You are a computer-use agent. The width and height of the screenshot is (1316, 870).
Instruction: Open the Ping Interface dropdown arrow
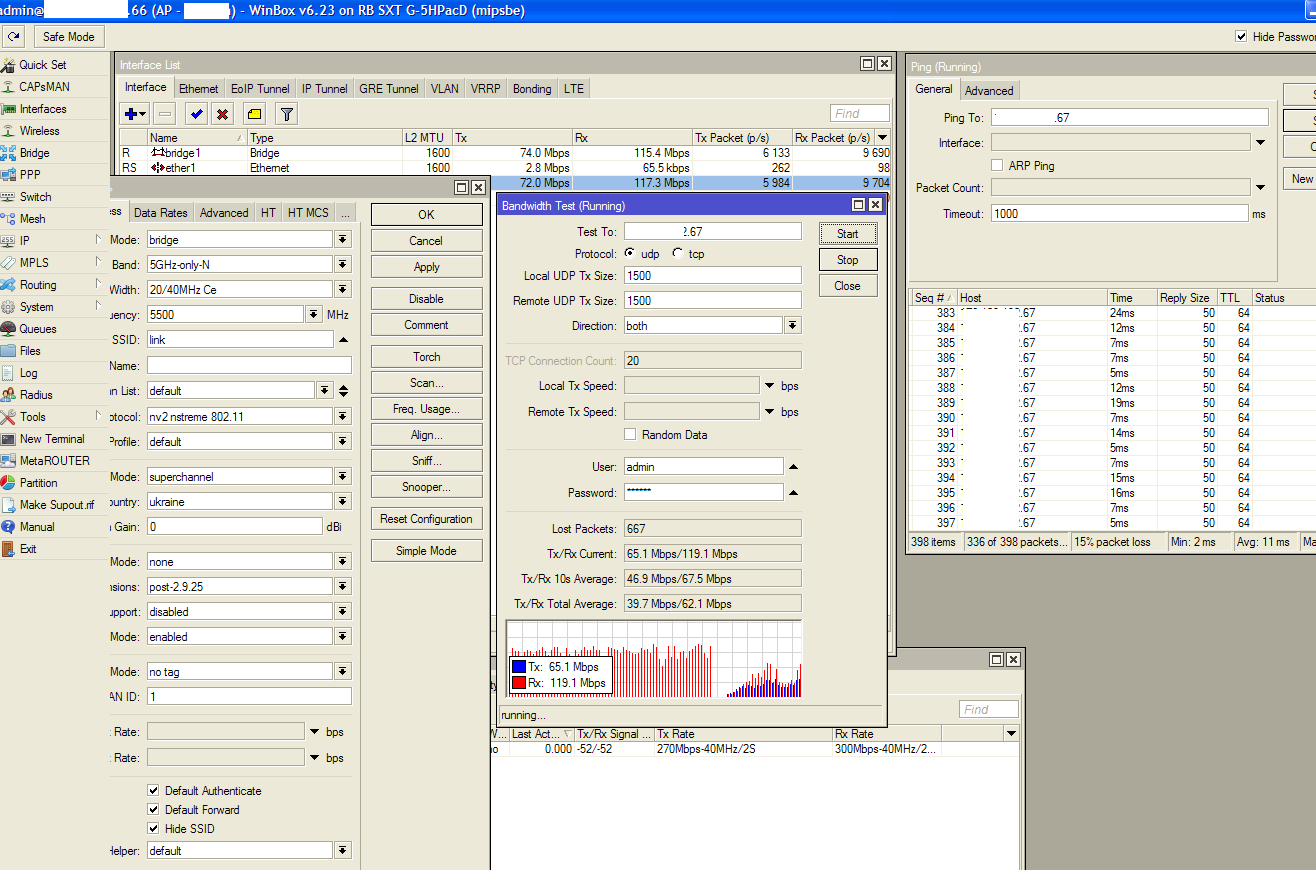[x=1261, y=143]
